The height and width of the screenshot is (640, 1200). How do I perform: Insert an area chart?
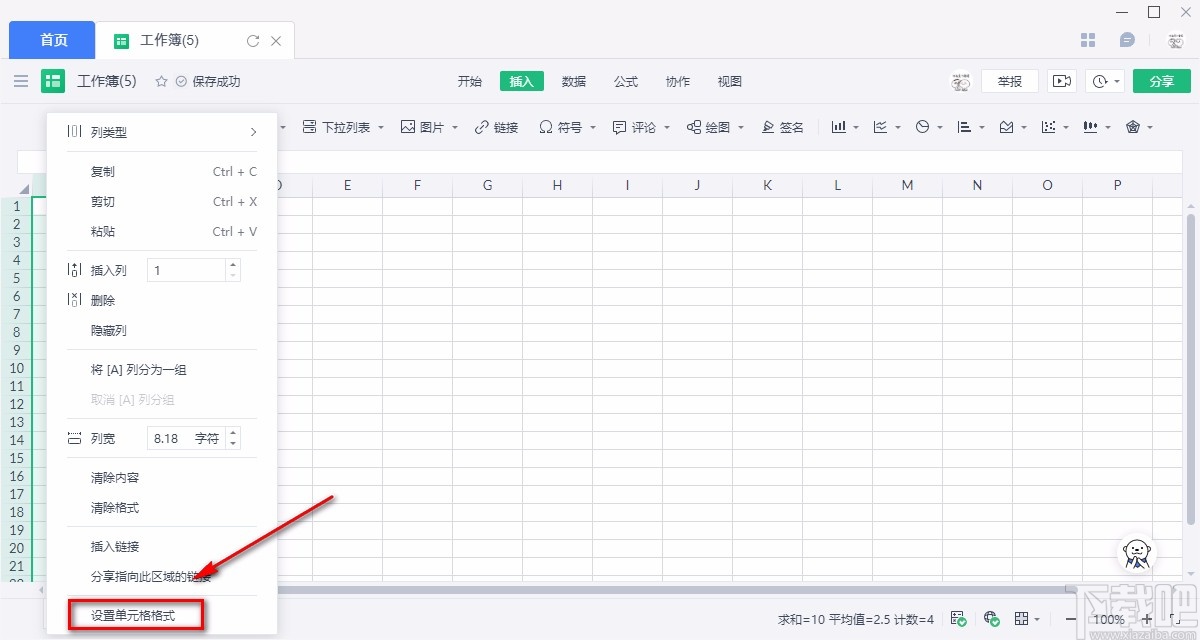[x=1007, y=127]
